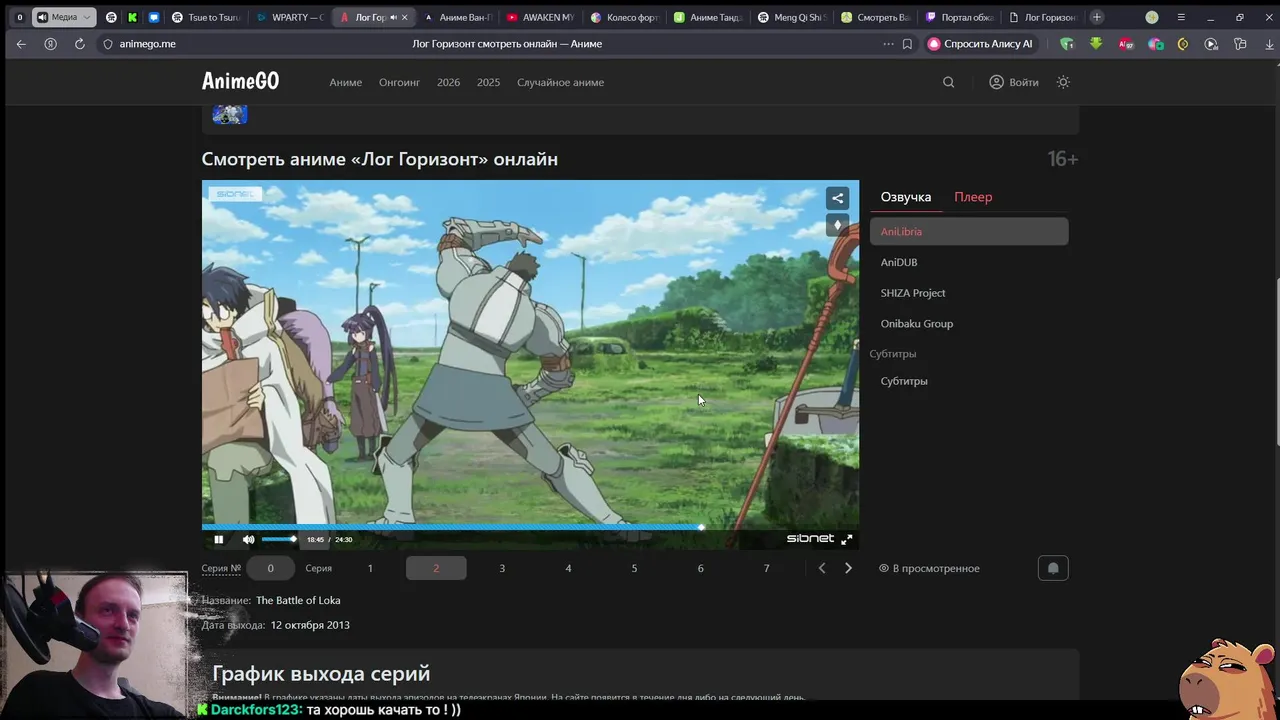Click the episode number input field

tap(270, 568)
